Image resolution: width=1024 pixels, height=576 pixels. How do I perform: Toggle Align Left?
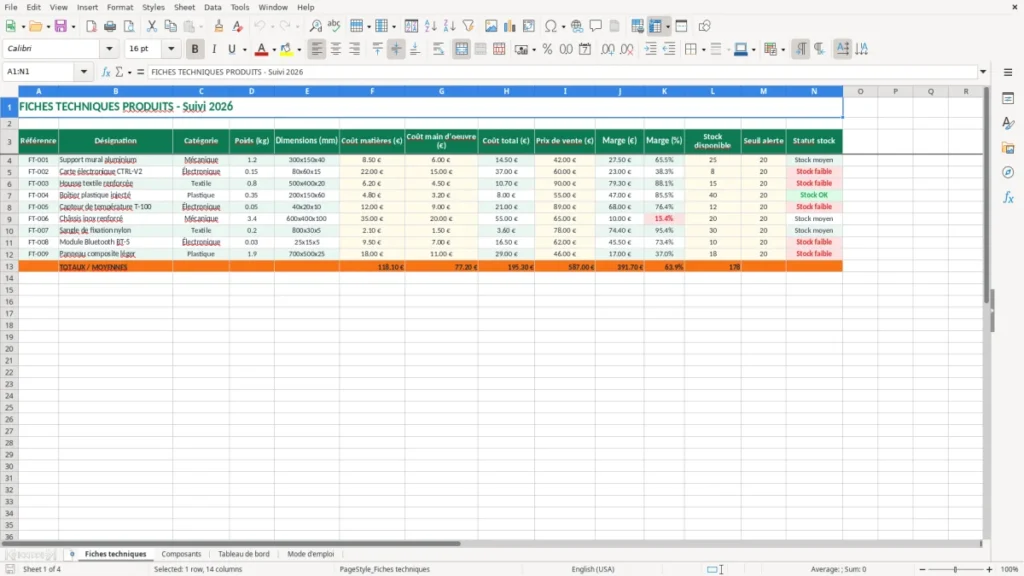click(317, 49)
